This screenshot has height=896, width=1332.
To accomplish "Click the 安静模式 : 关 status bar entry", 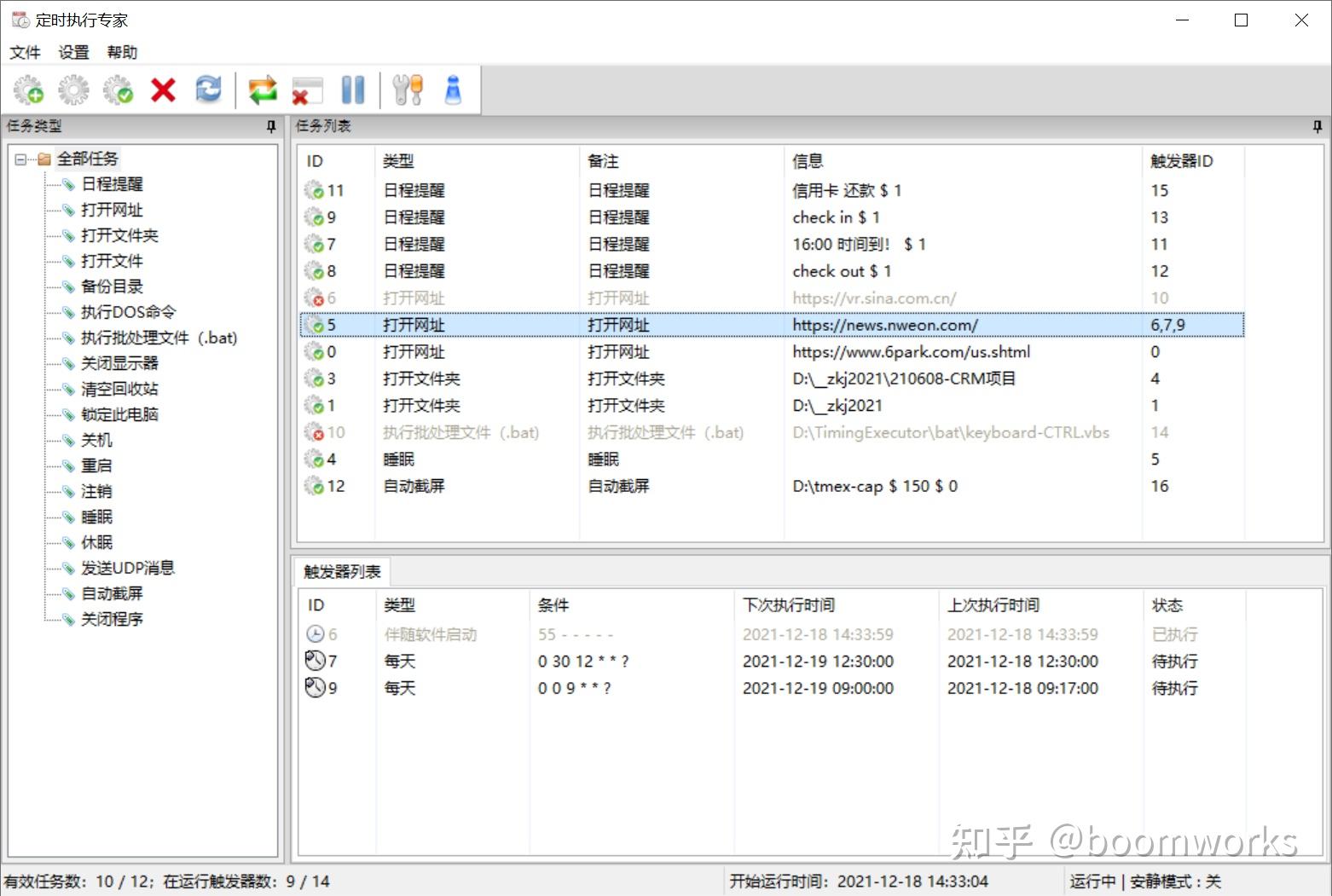I will [x=1175, y=882].
